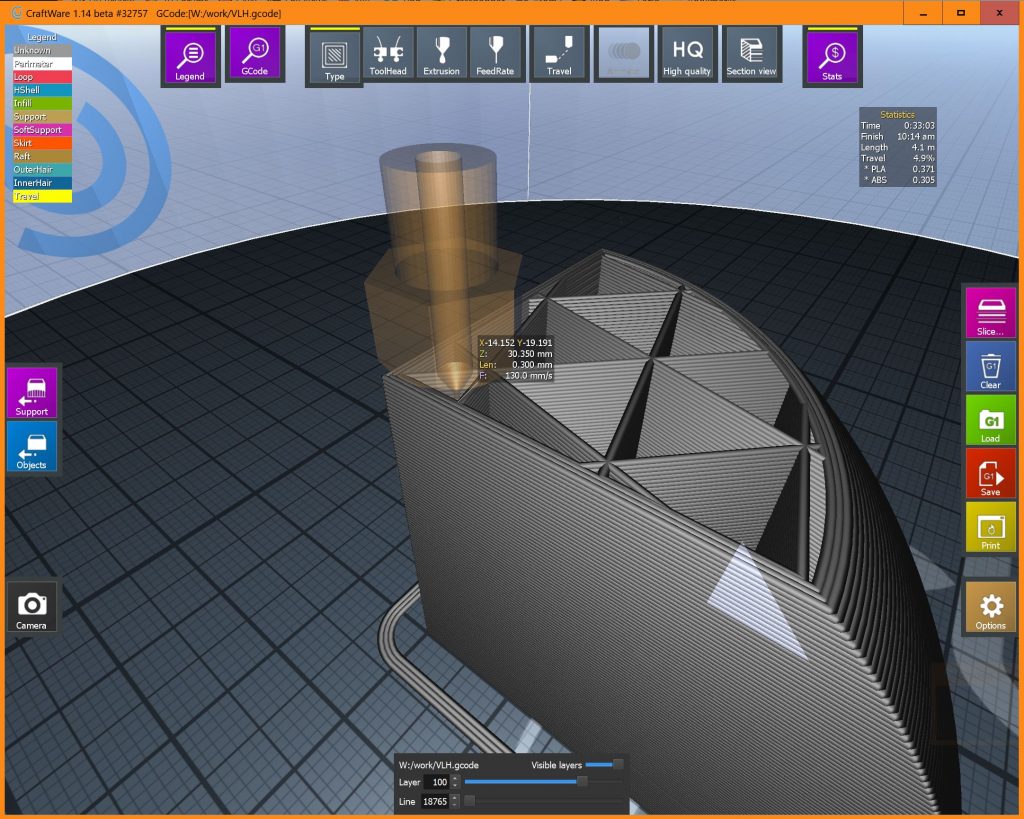
Task: Take a screenshot with Camera button
Action: point(31,607)
